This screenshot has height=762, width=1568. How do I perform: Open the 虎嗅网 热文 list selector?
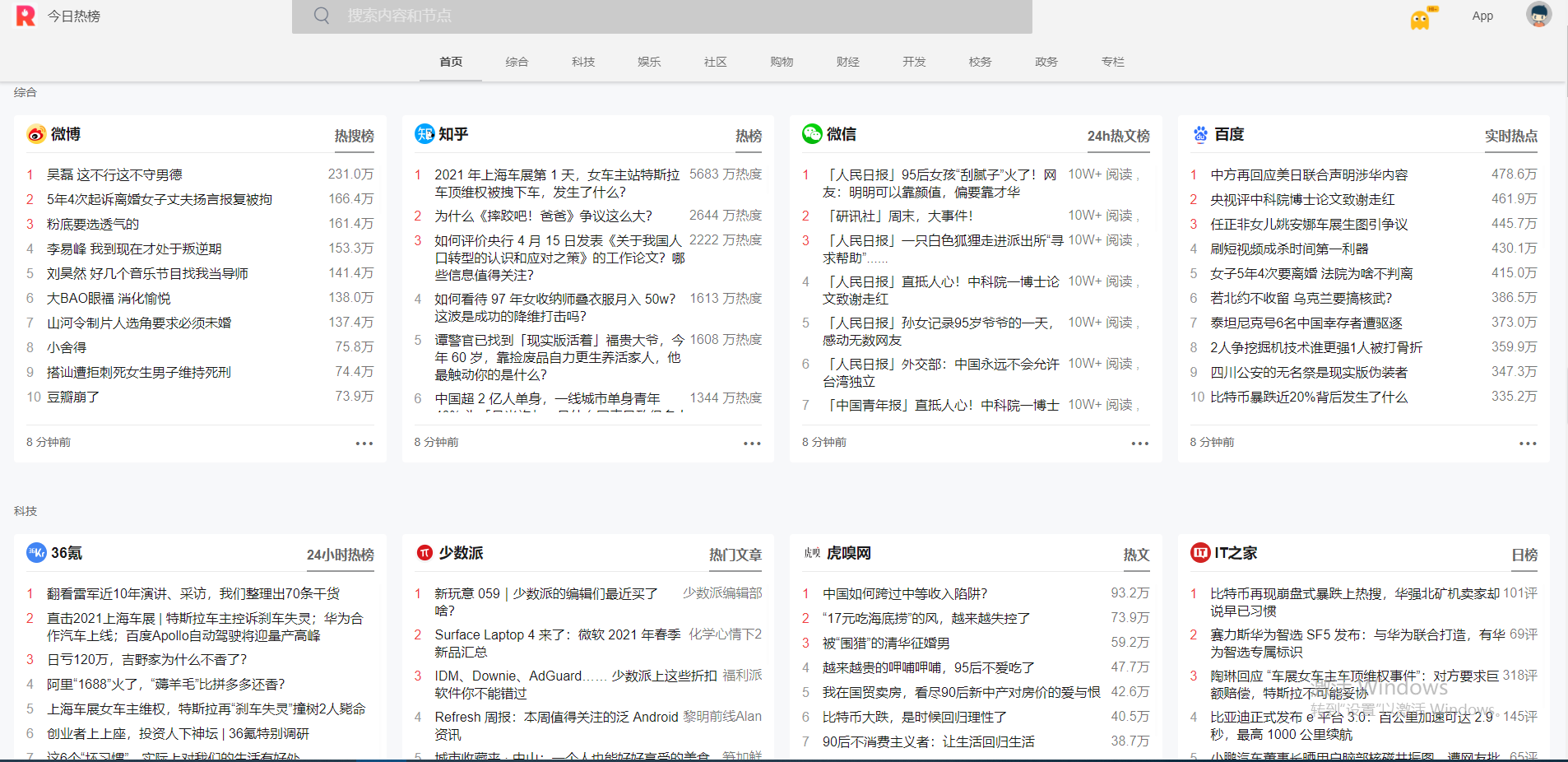[1137, 555]
